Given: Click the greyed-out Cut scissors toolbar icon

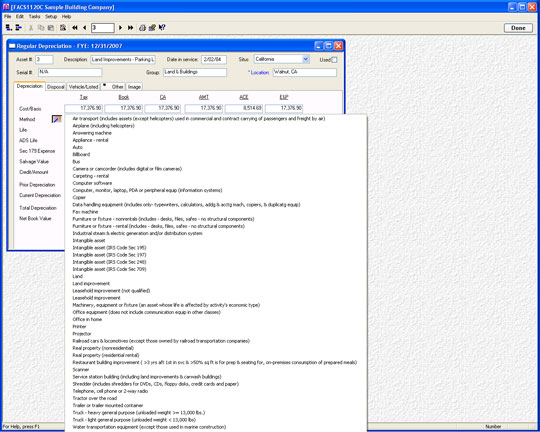Looking at the screenshot, I should point(31,28).
